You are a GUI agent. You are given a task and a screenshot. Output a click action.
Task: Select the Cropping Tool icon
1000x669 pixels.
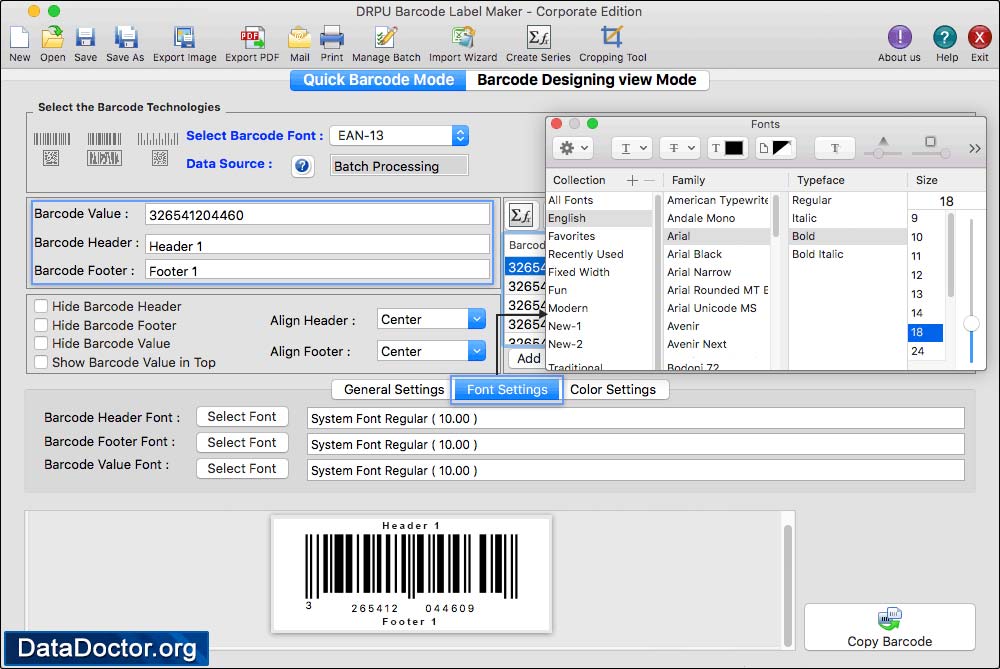(x=612, y=38)
